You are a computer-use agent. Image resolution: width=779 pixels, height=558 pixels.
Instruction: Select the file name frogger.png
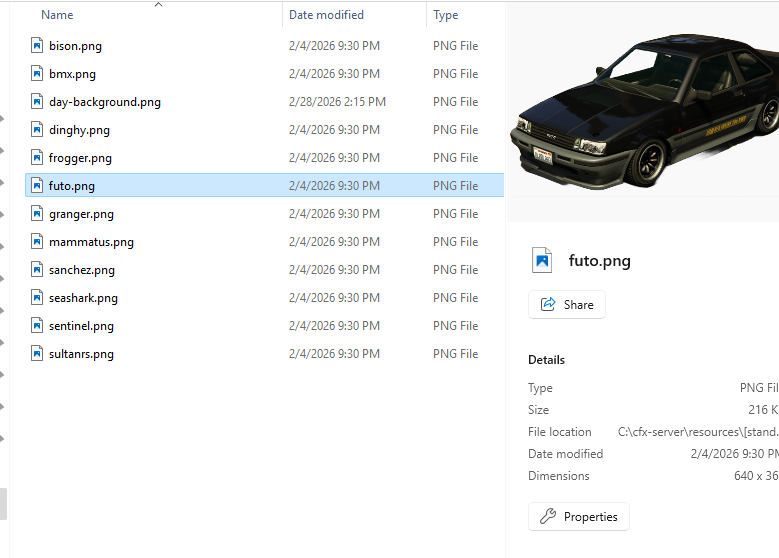[80, 158]
